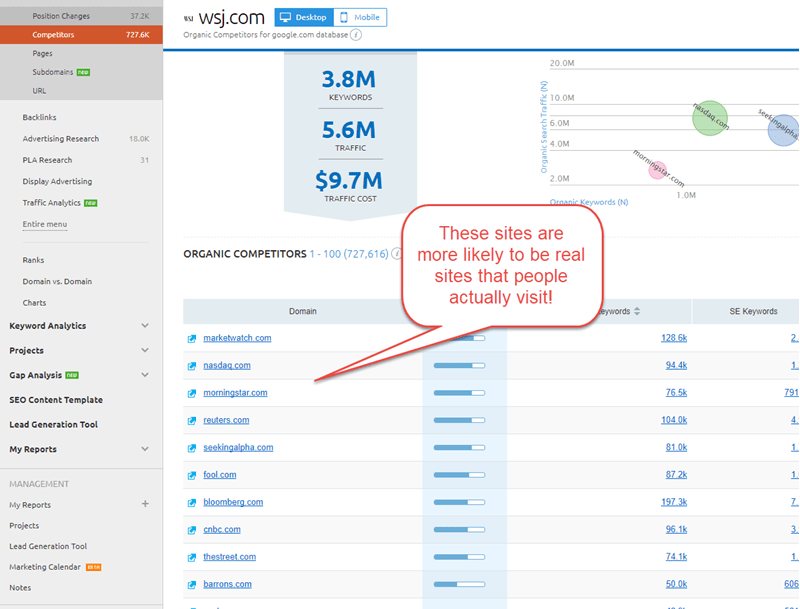Open SEO Content Template

tap(56, 400)
